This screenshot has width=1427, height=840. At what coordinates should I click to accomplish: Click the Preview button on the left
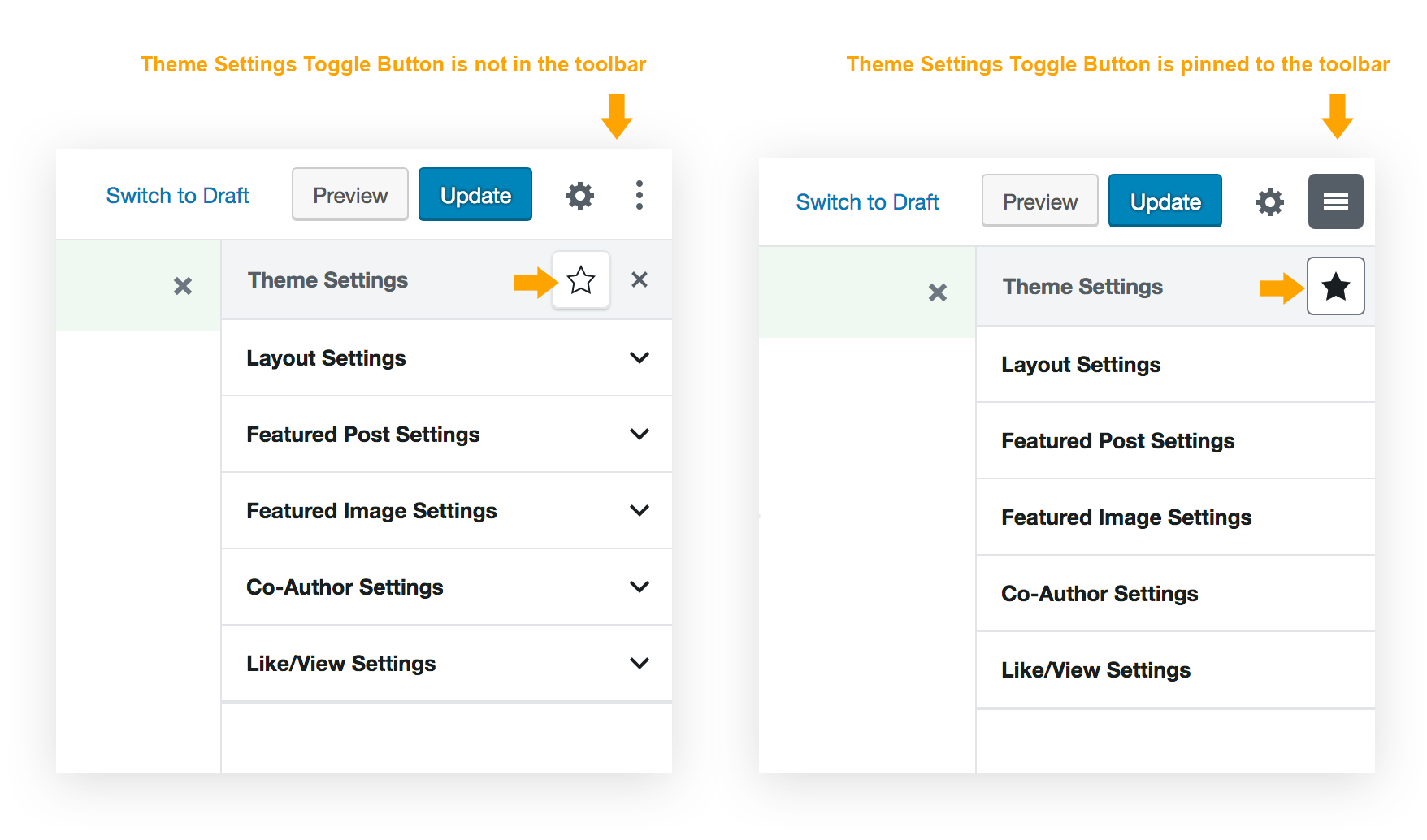click(349, 194)
